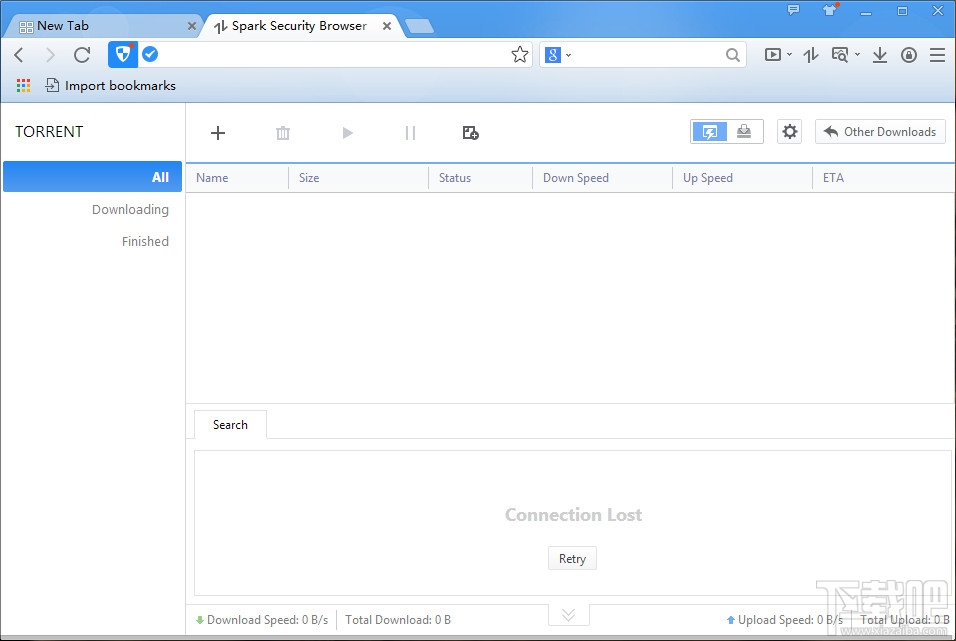
Task: Open Other Downloads
Action: point(880,131)
